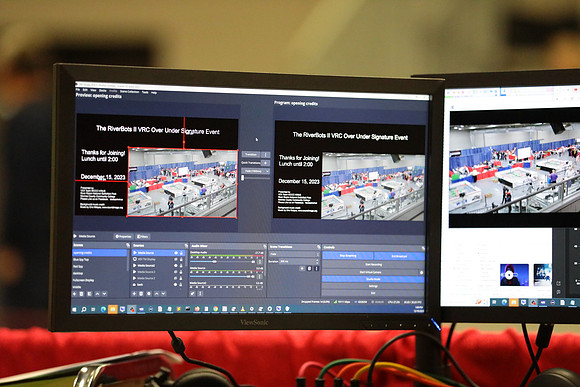The height and width of the screenshot is (387, 580).
Task: Launch VLC cone icon in taskbar
Action: tap(242, 309)
